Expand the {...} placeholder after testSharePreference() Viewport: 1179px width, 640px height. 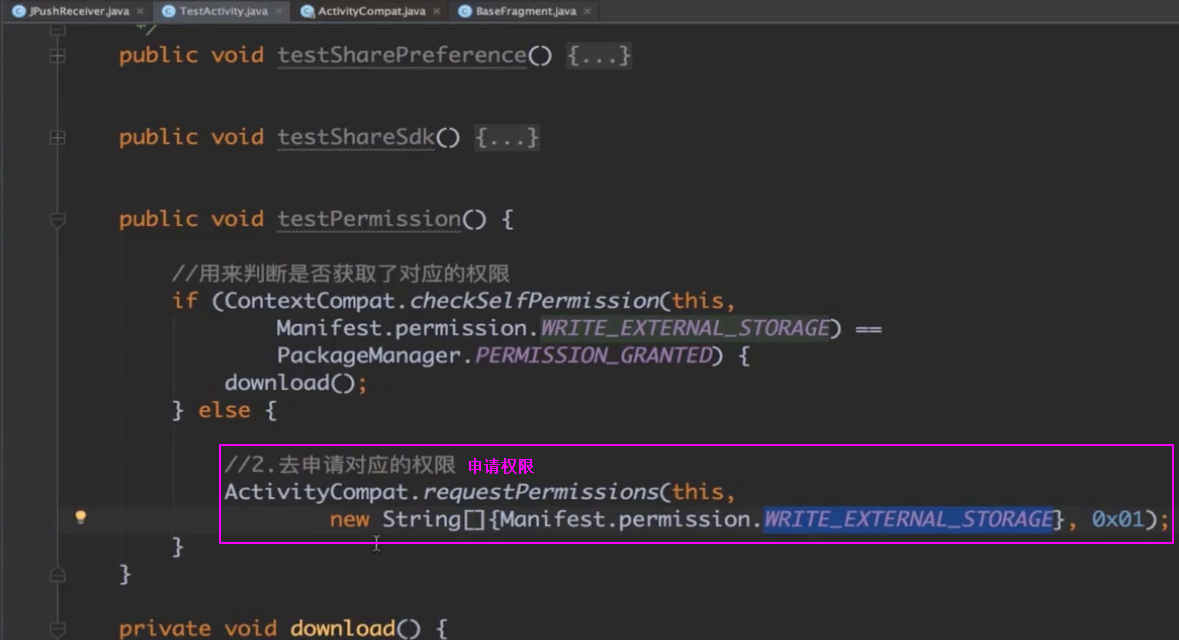pos(599,56)
